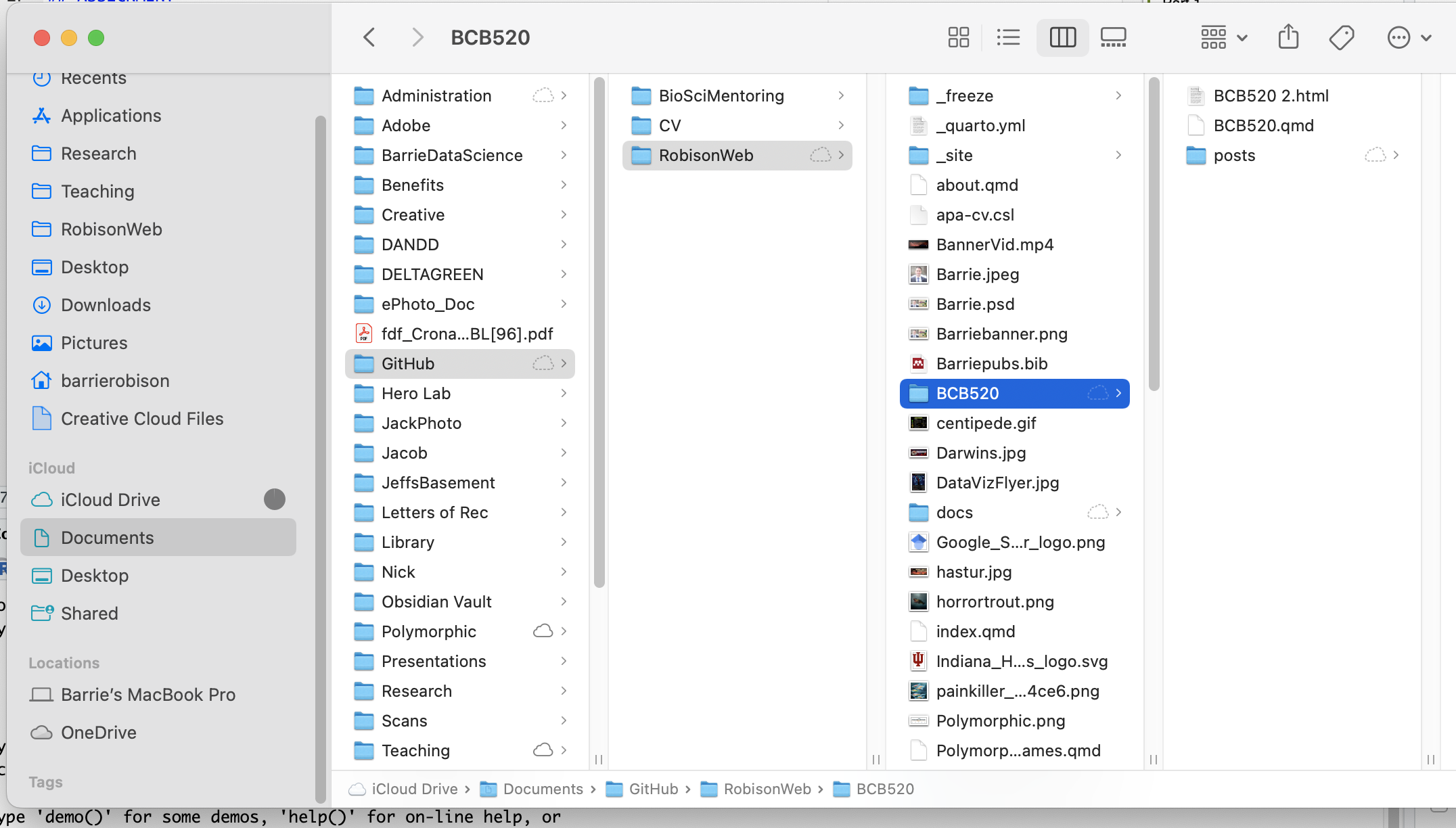Viewport: 1456px width, 828px height.
Task: Open the Group By dropdown
Action: 1223,37
